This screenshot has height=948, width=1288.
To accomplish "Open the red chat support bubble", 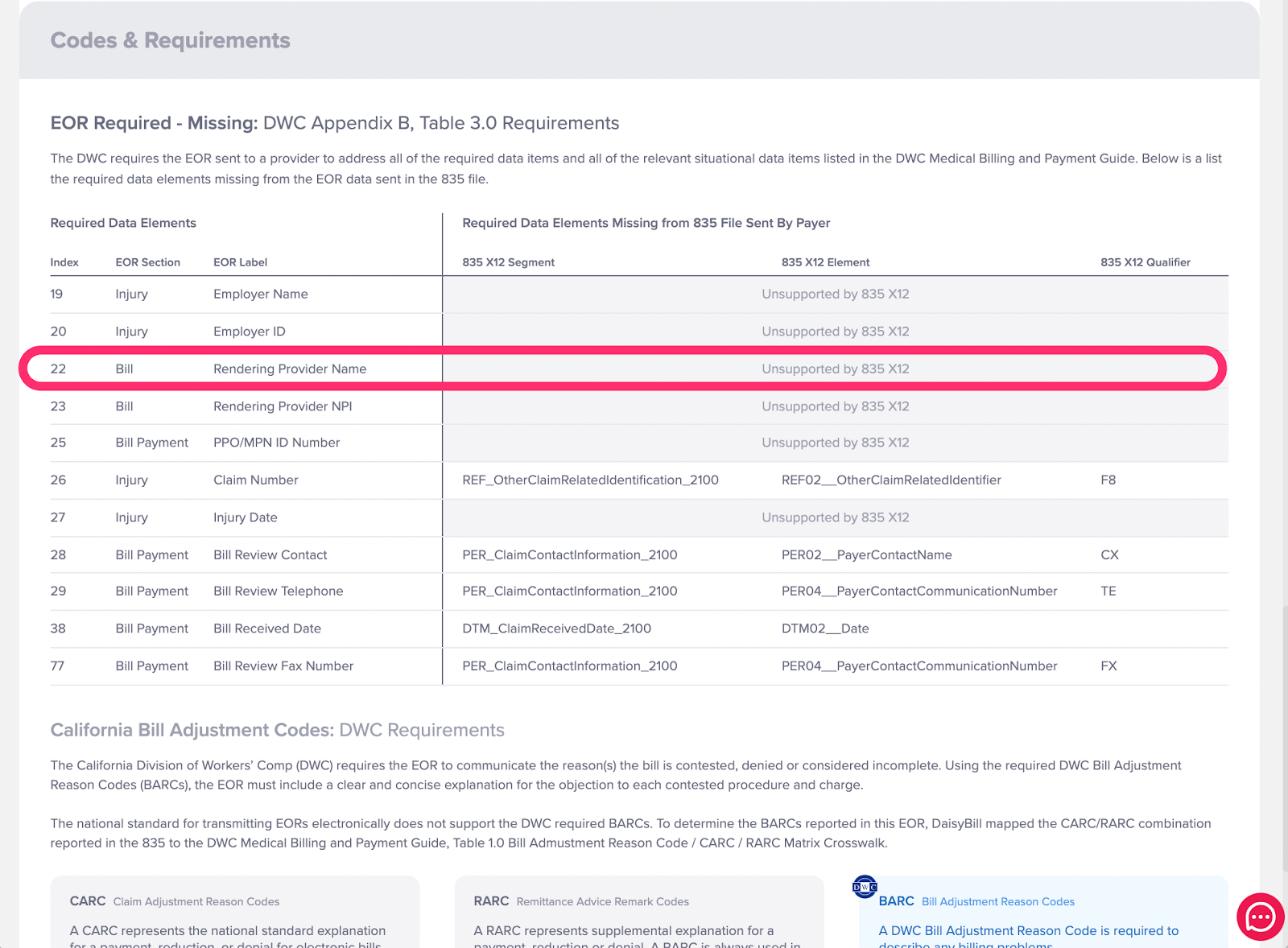I will click(1260, 917).
